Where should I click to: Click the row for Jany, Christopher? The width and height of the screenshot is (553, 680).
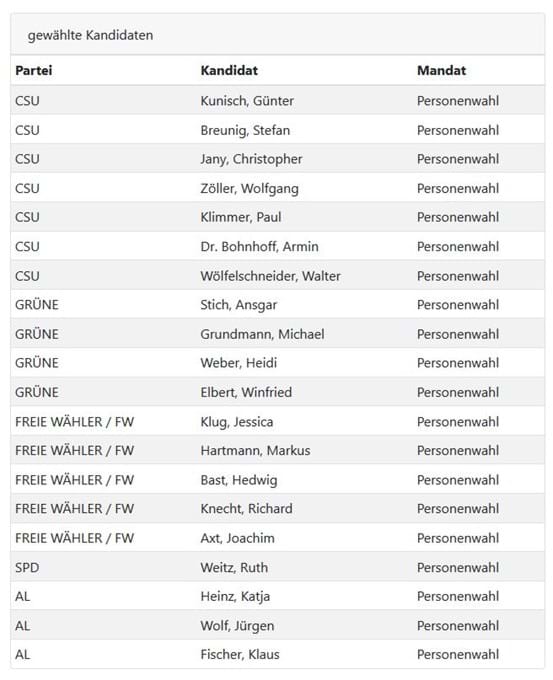tap(278, 159)
